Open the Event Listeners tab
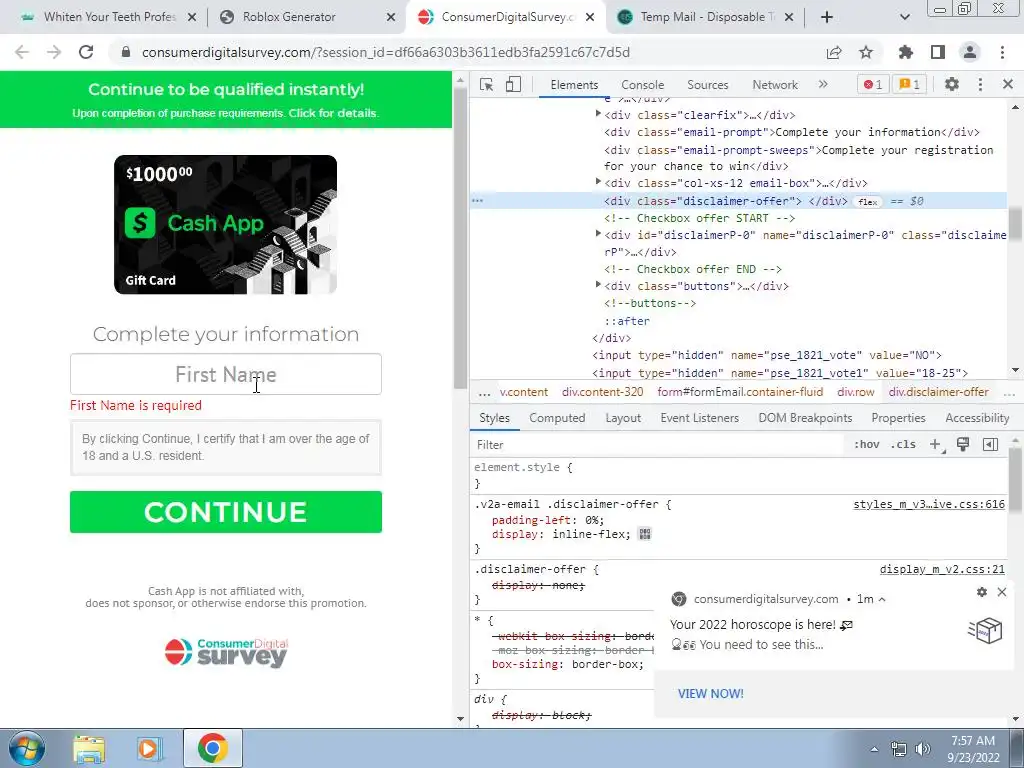 (699, 418)
